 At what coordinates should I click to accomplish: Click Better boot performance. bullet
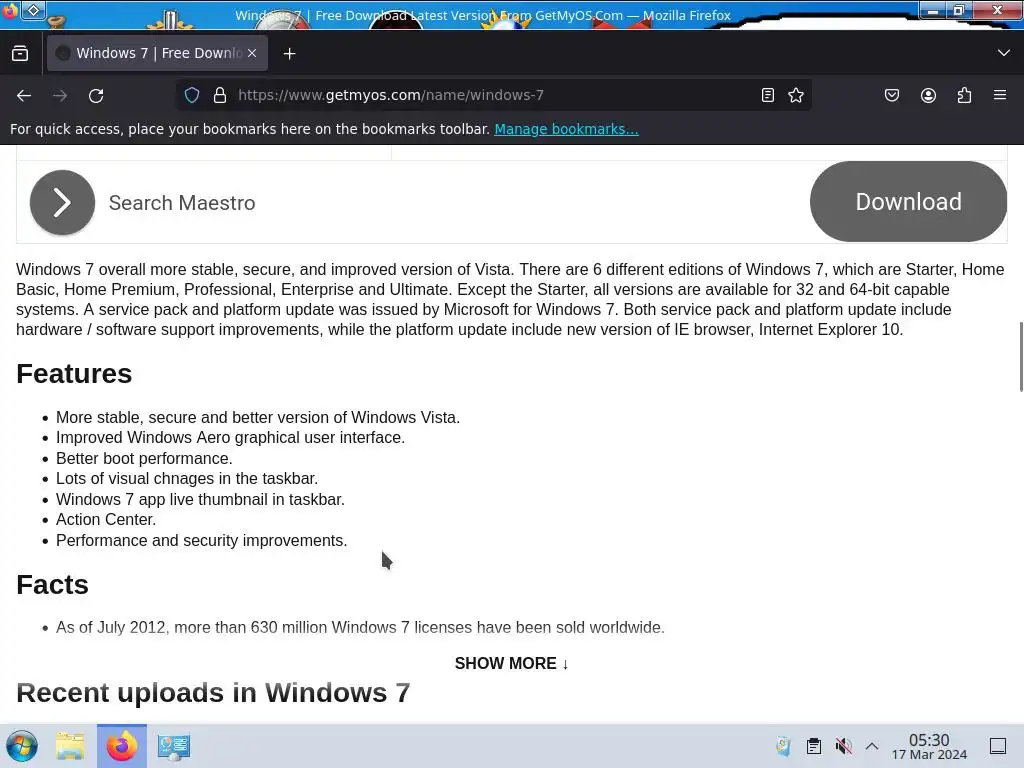[144, 458]
